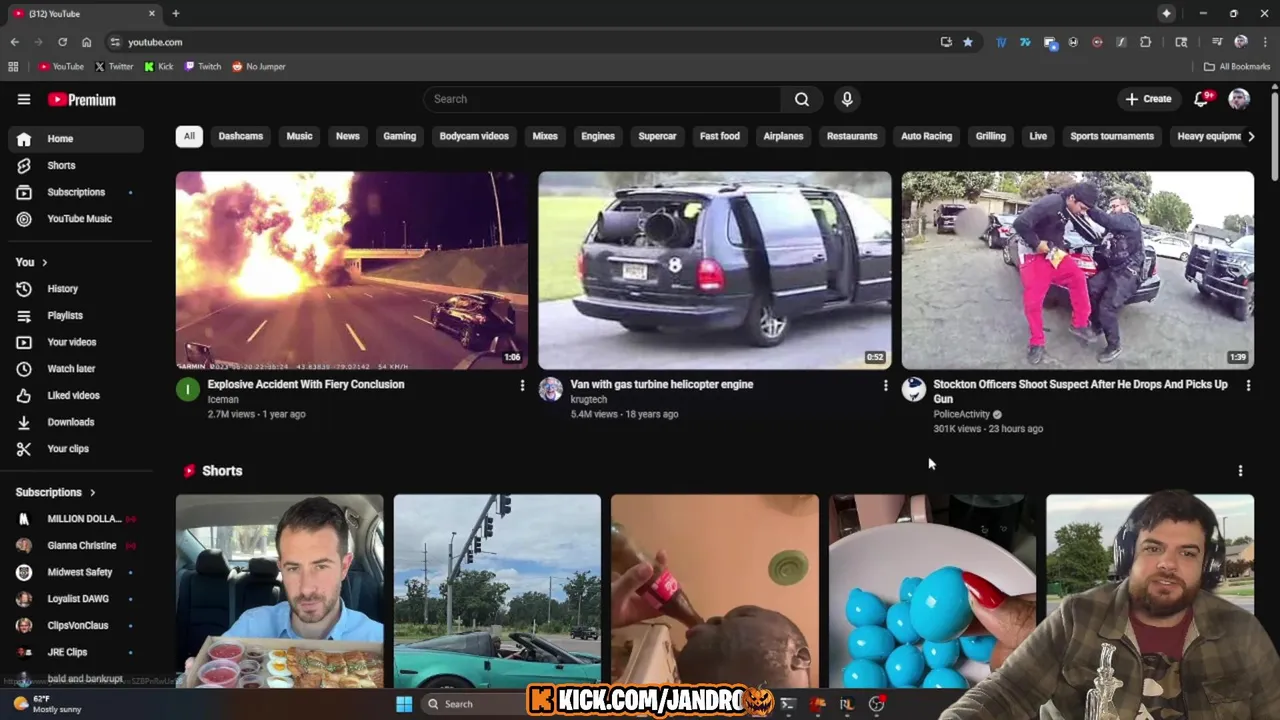The image size is (1280, 720).
Task: Open the Twitch bookmark
Action: 203,67
